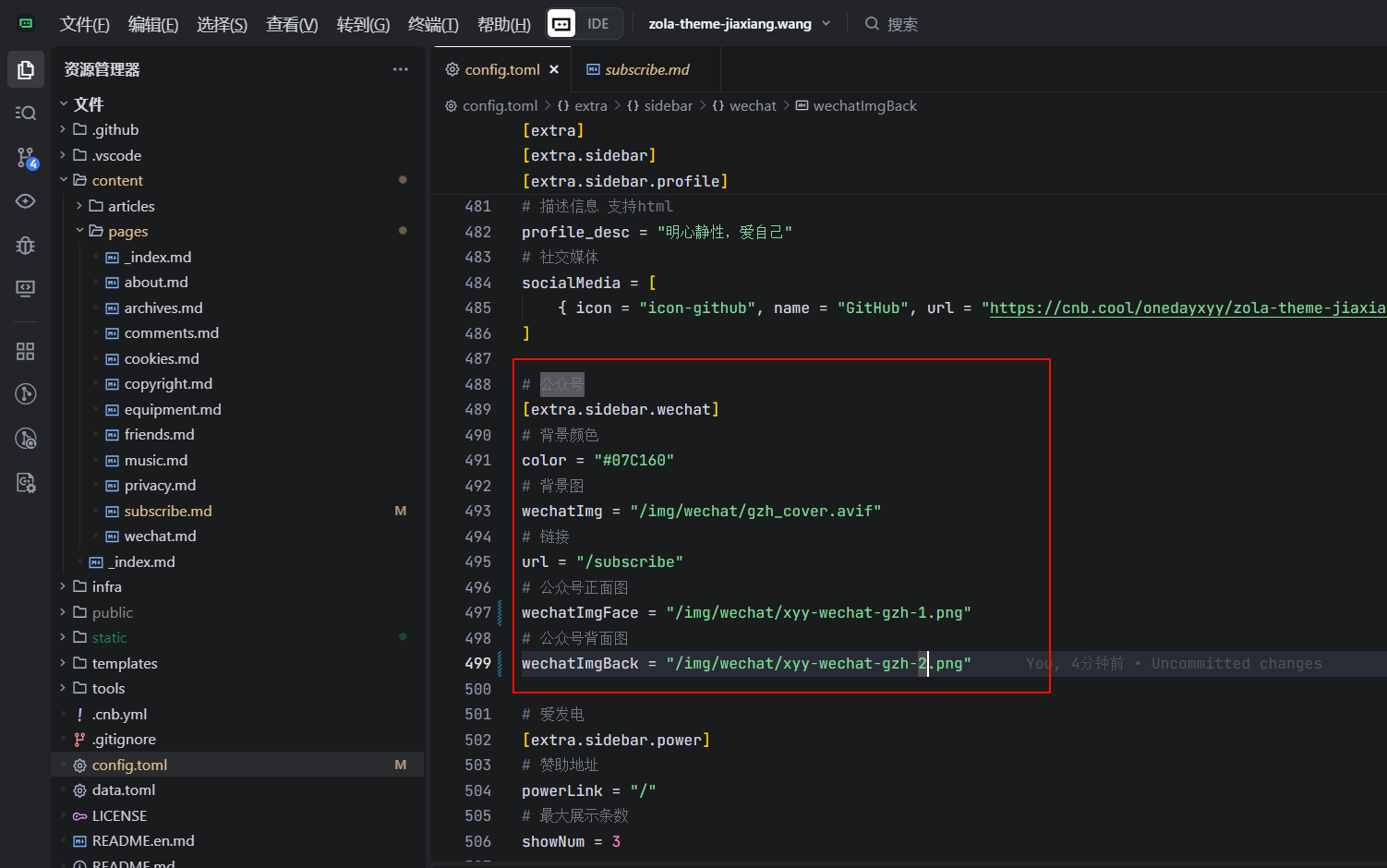Open the 编辑(E) menu
The height and width of the screenshot is (868, 1387).
[x=153, y=24]
